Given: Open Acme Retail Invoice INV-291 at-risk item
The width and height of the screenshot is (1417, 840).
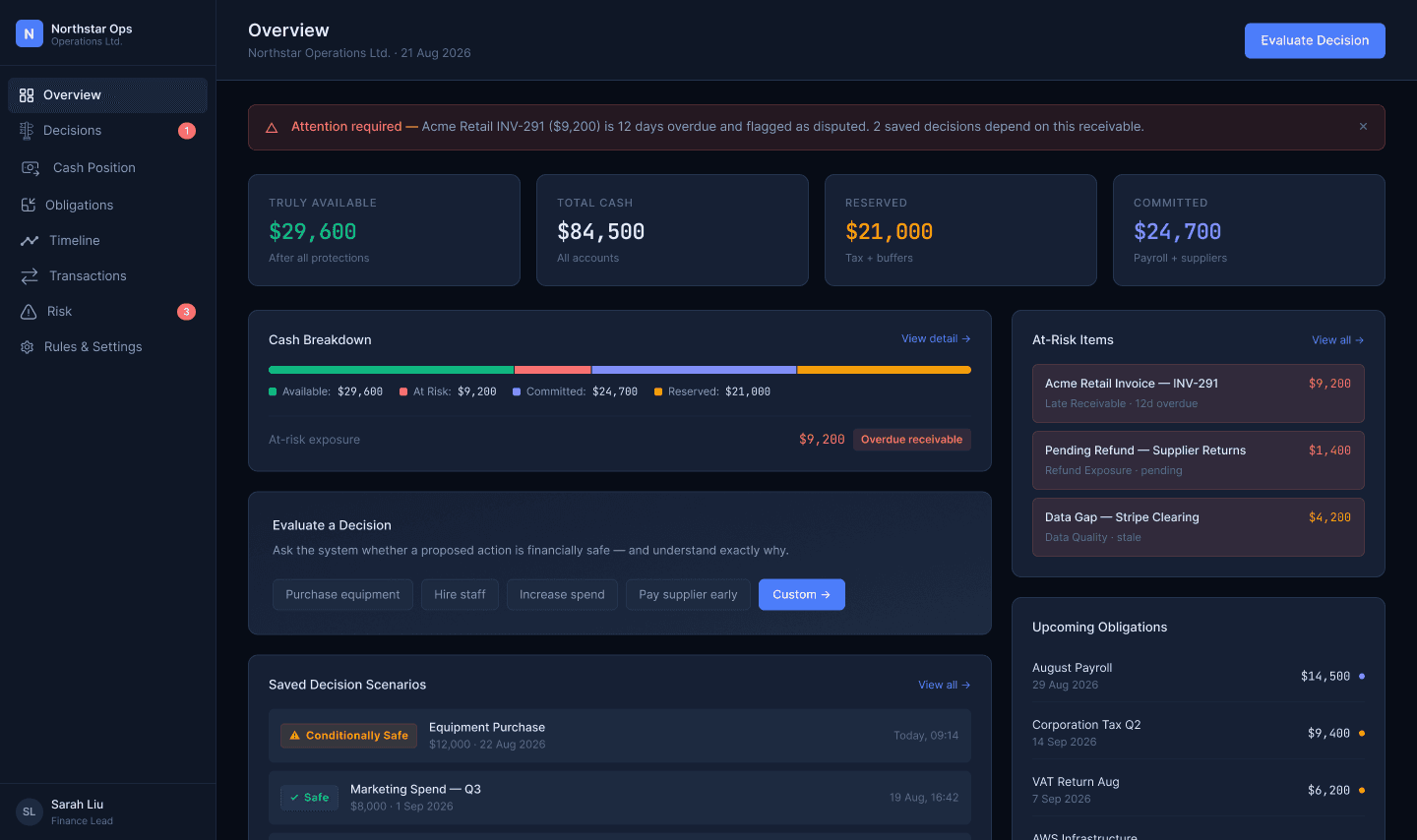Looking at the screenshot, I should point(1199,393).
